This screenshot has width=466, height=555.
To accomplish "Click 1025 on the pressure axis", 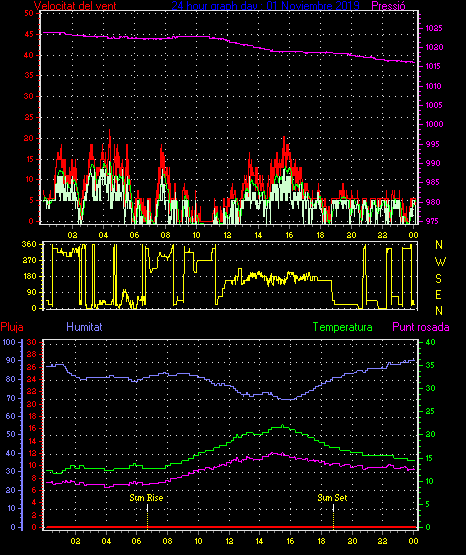I will coord(433,28).
